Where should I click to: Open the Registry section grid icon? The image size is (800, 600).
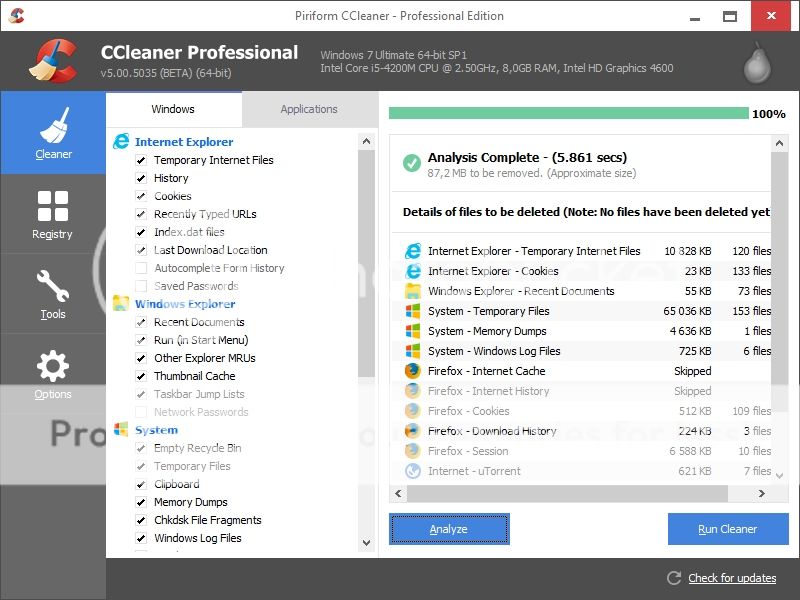53,206
